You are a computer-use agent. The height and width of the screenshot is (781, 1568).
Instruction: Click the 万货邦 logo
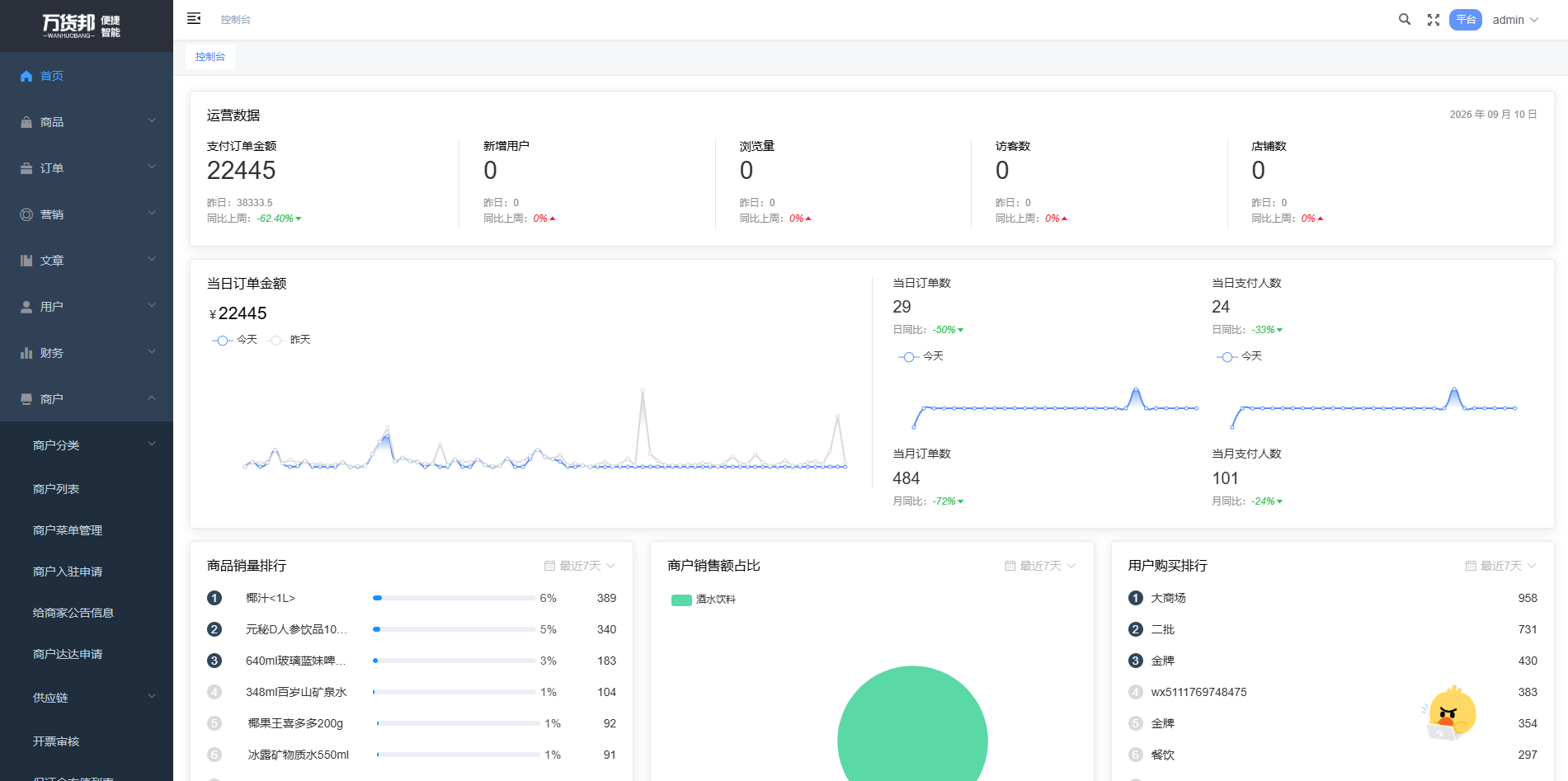82,26
